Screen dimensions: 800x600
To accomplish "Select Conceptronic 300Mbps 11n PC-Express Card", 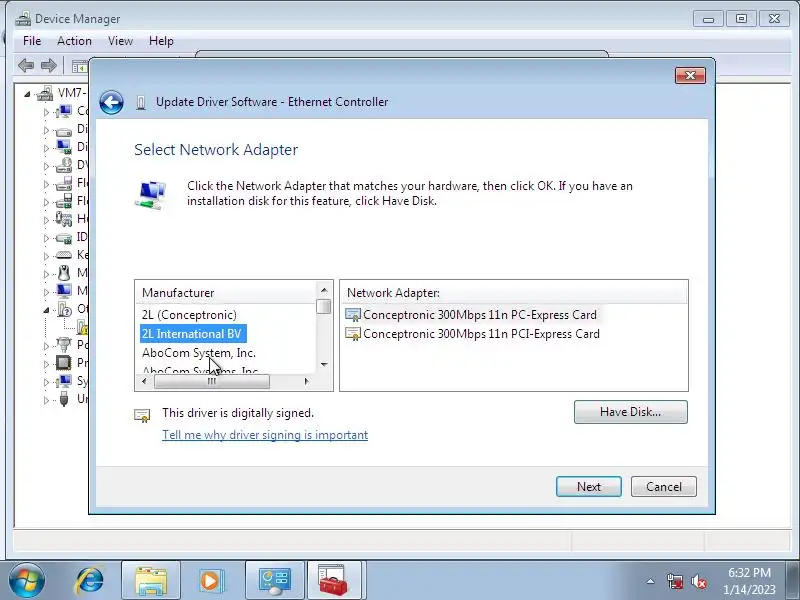I will click(480, 315).
